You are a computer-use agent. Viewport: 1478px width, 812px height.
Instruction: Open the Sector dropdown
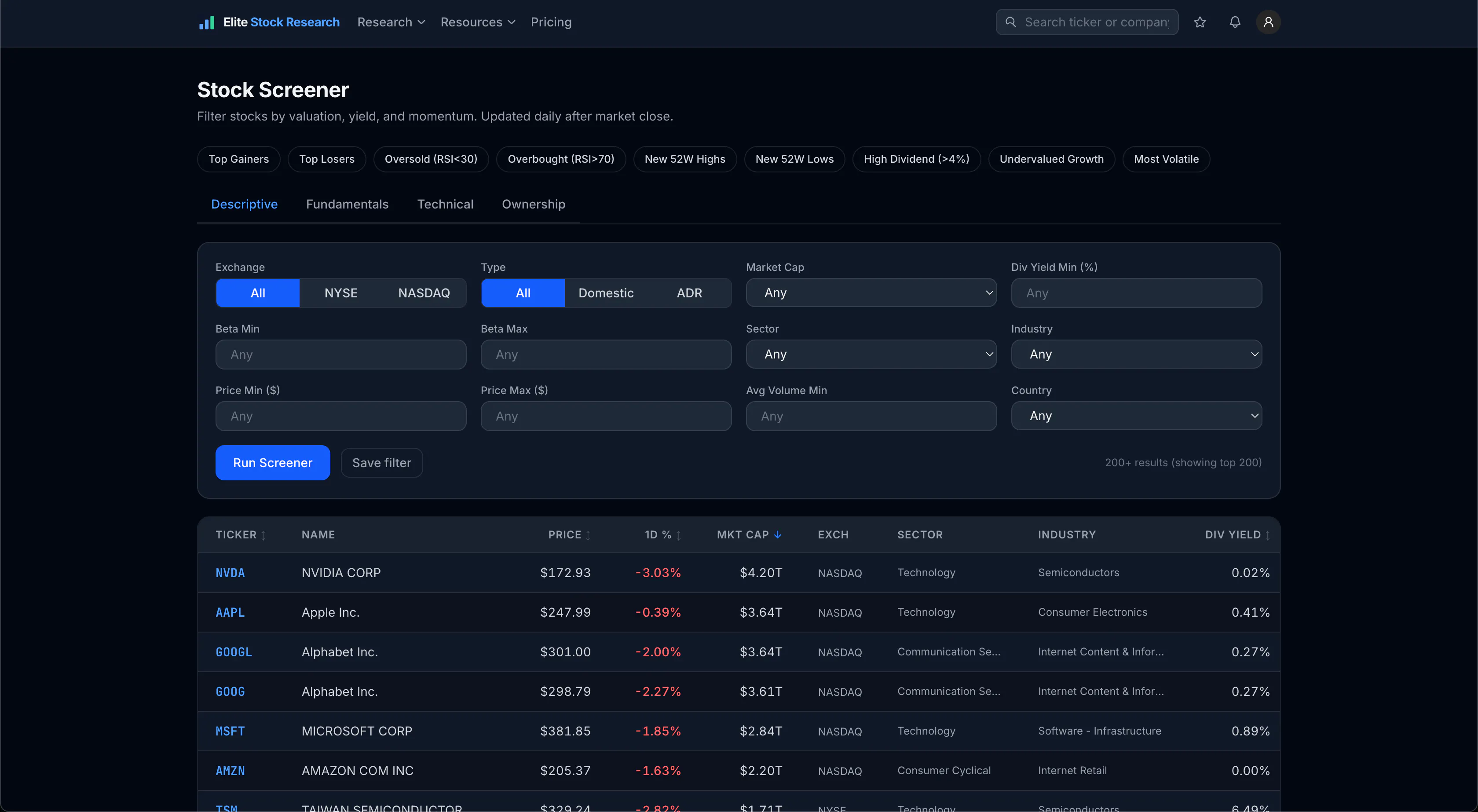pyautogui.click(x=871, y=354)
